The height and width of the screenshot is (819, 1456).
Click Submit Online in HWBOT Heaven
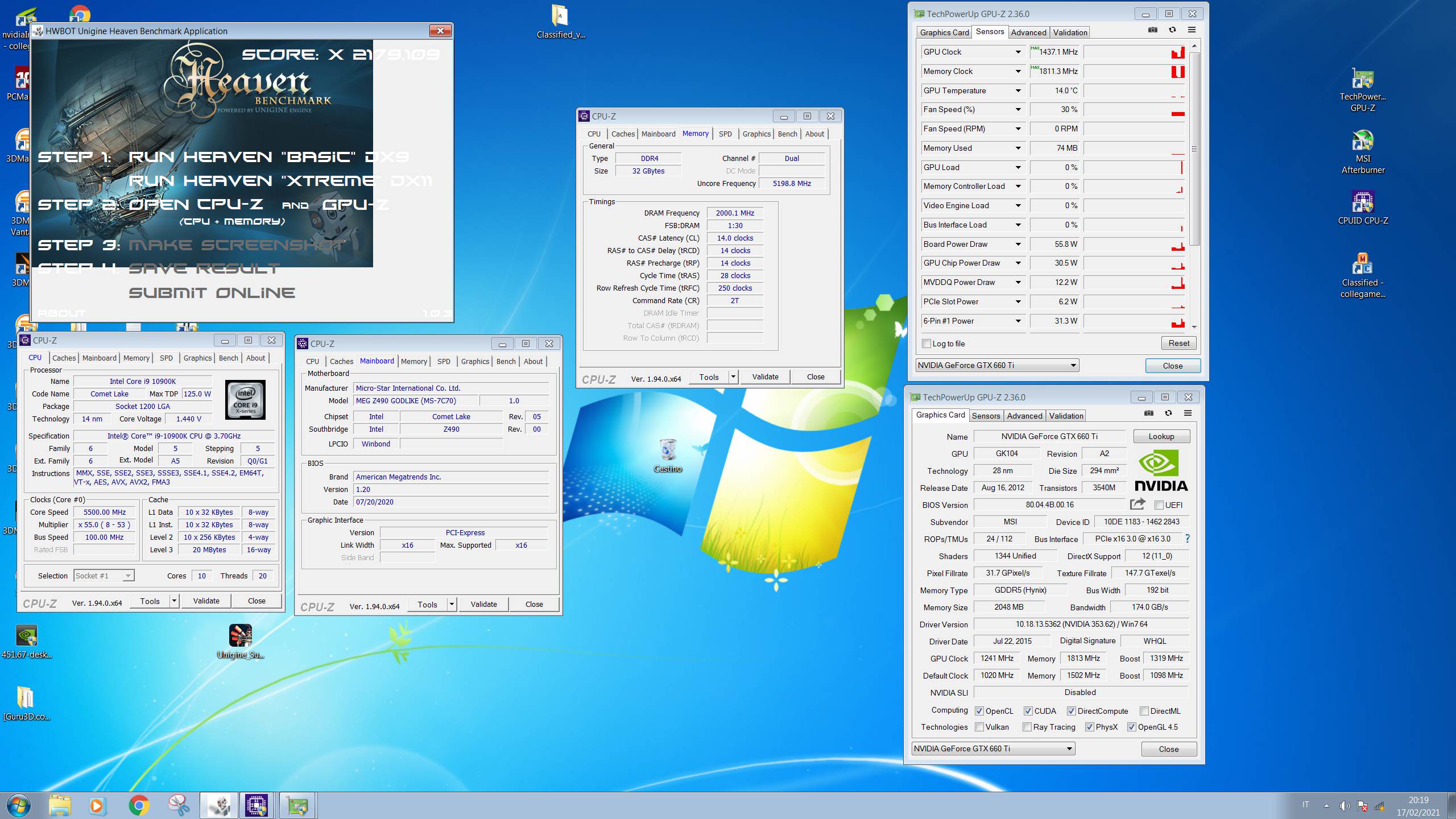coord(212,293)
